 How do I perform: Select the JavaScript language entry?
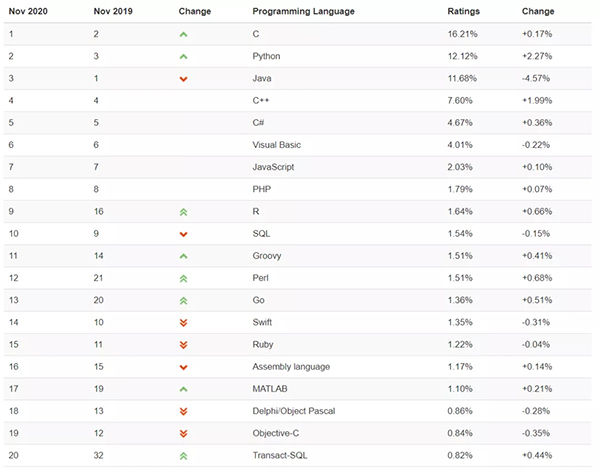(274, 166)
